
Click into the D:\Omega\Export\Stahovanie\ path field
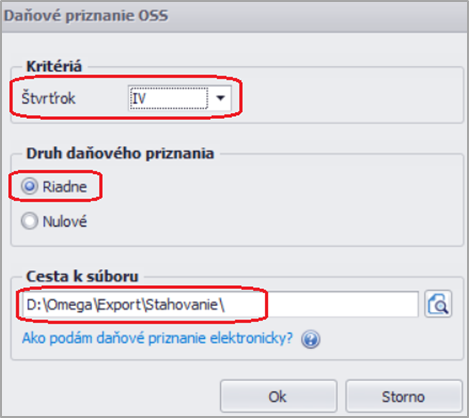[220, 304]
